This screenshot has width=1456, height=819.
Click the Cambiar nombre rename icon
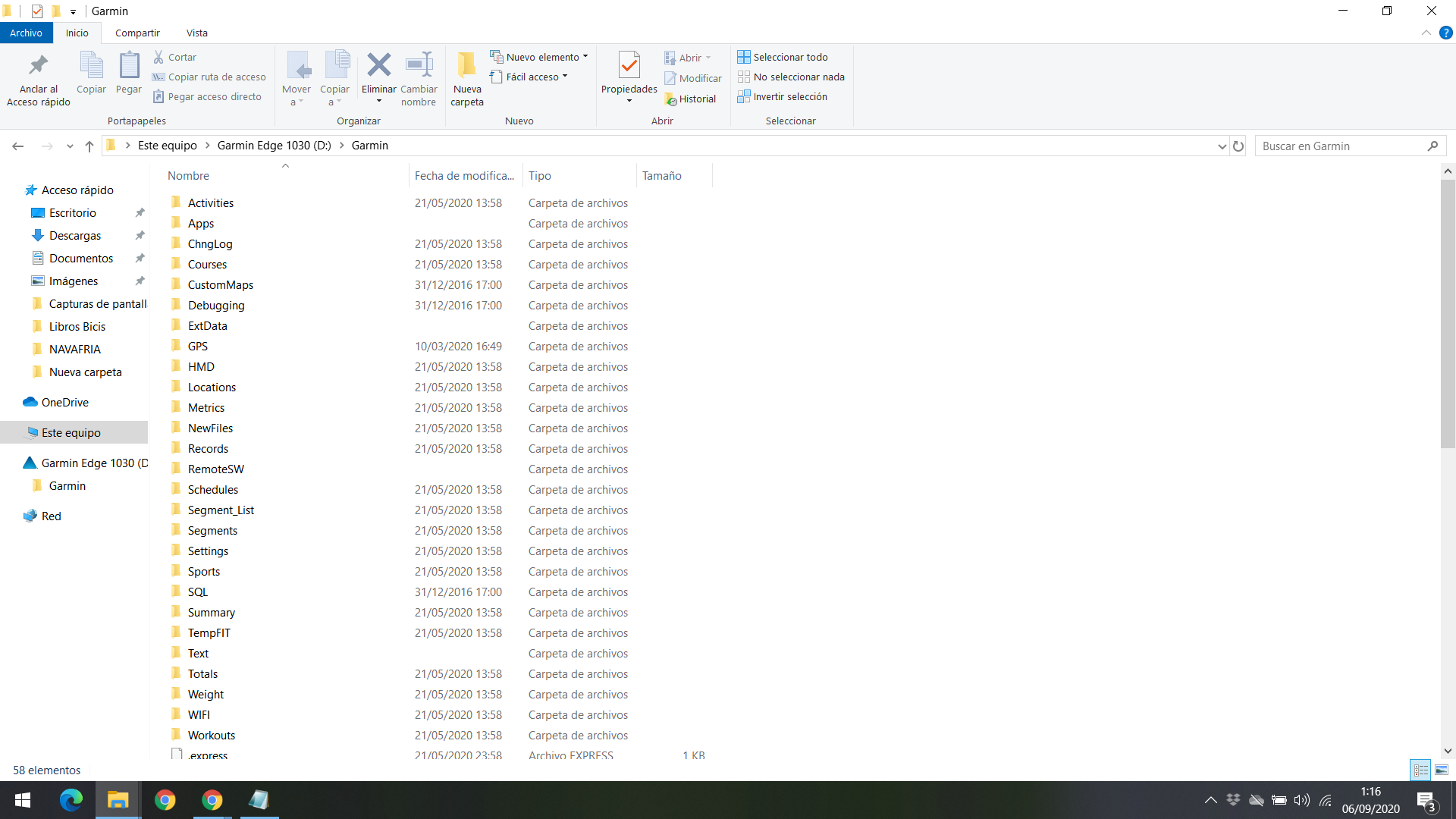tap(419, 66)
